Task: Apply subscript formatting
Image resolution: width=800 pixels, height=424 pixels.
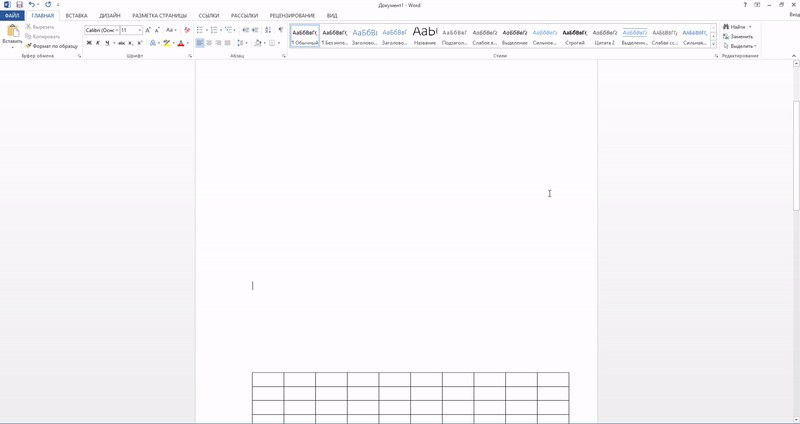Action: (131, 43)
